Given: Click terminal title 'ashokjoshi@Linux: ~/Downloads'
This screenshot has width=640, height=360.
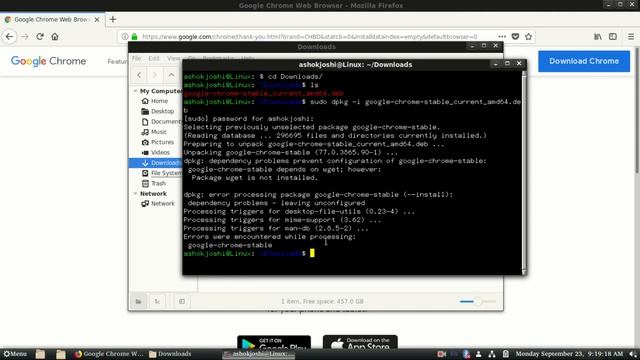Looking at the screenshot, I should click(x=355, y=64).
